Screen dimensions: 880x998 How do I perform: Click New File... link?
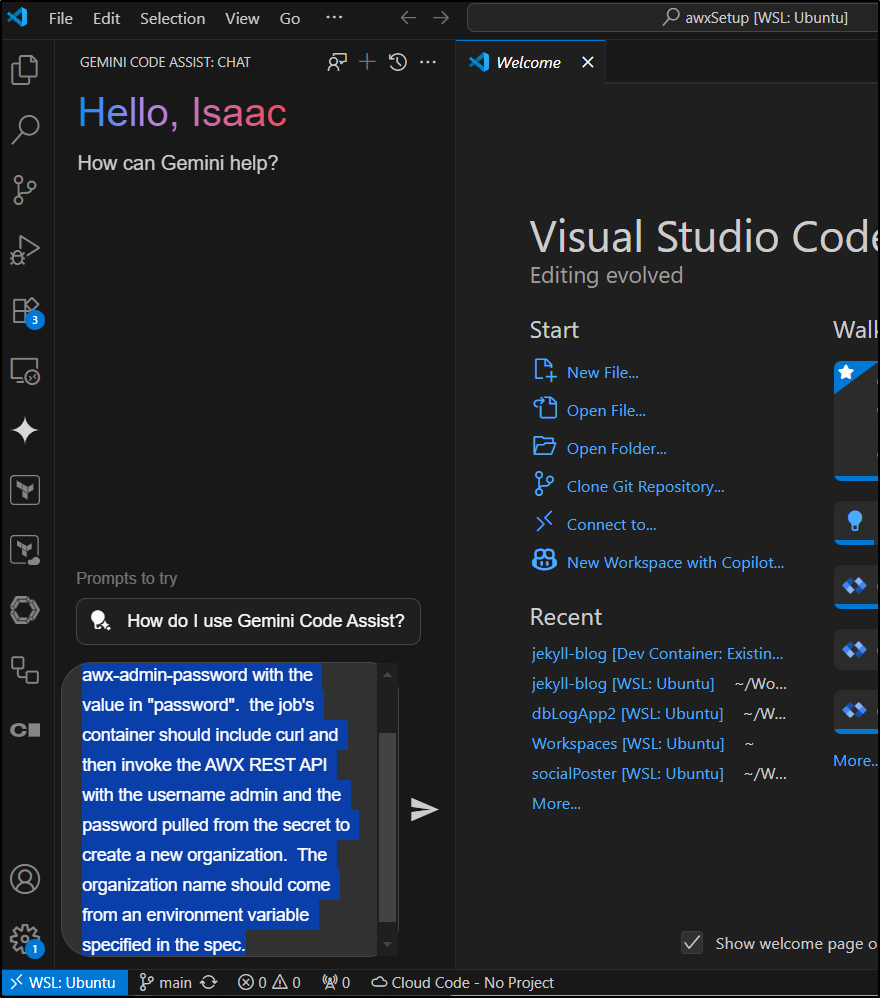603,372
